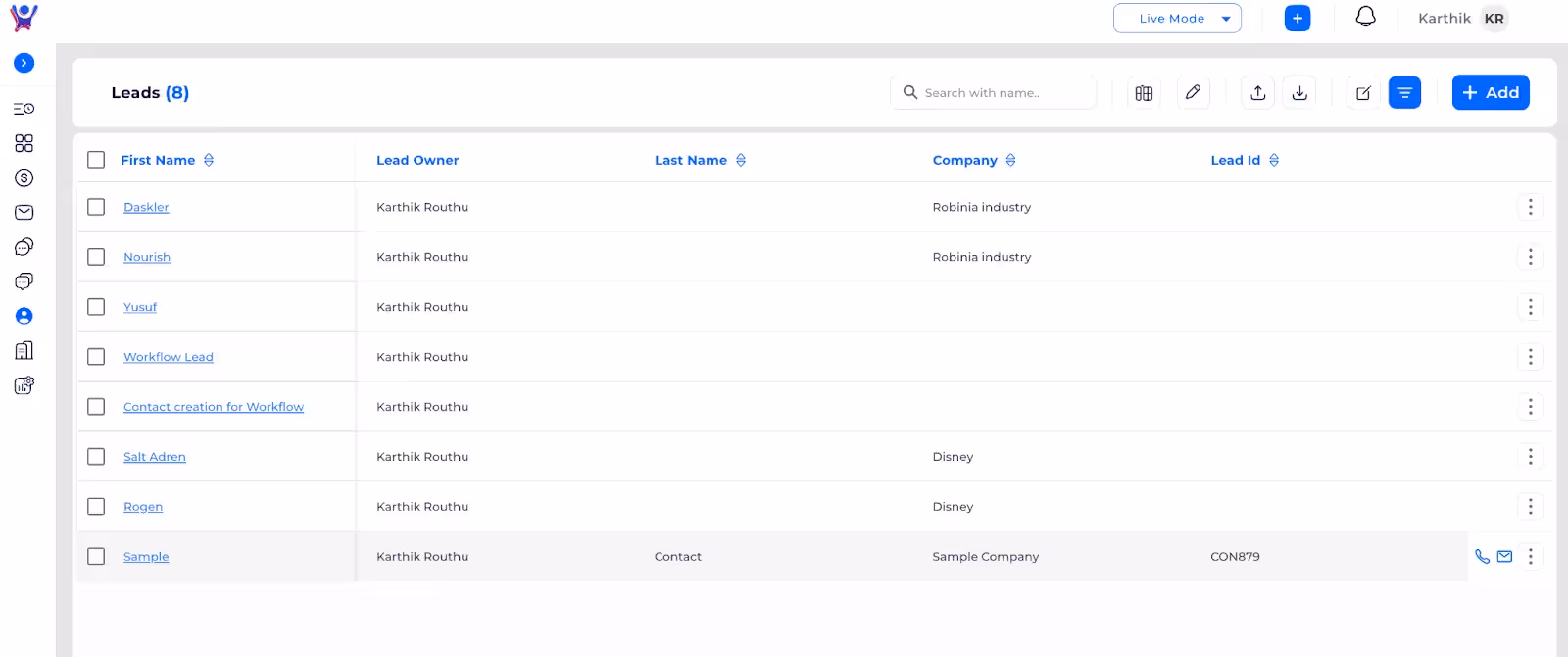
Task: Open the Rogen row three-dot menu
Action: (x=1531, y=507)
